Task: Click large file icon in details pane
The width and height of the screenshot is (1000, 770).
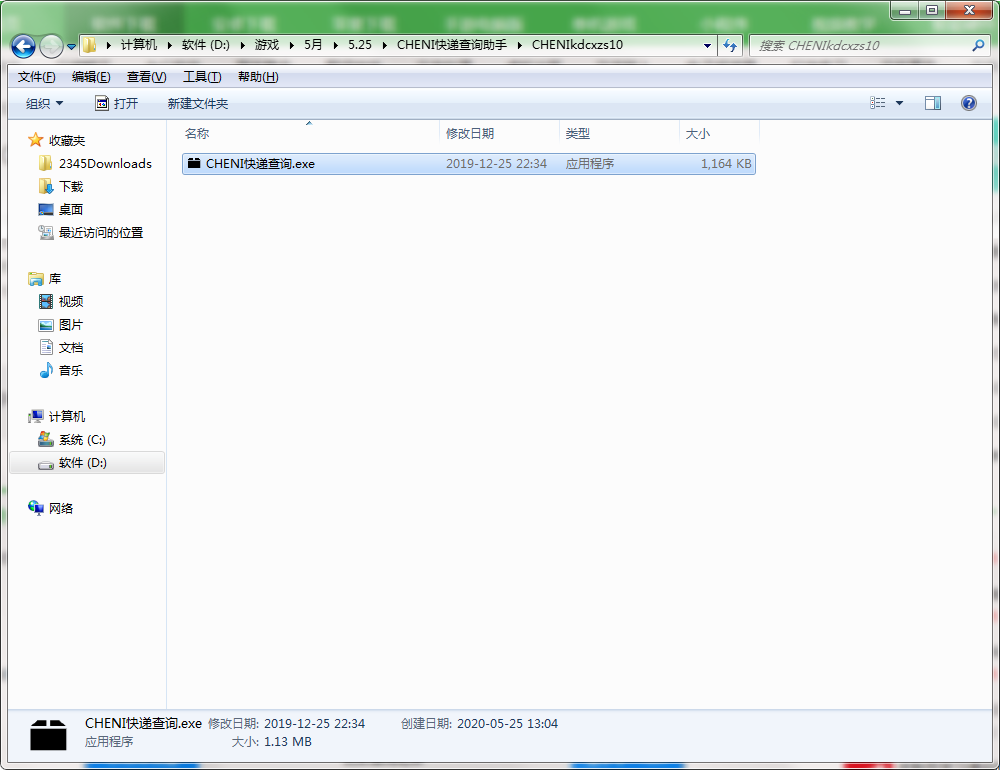Action: point(48,734)
